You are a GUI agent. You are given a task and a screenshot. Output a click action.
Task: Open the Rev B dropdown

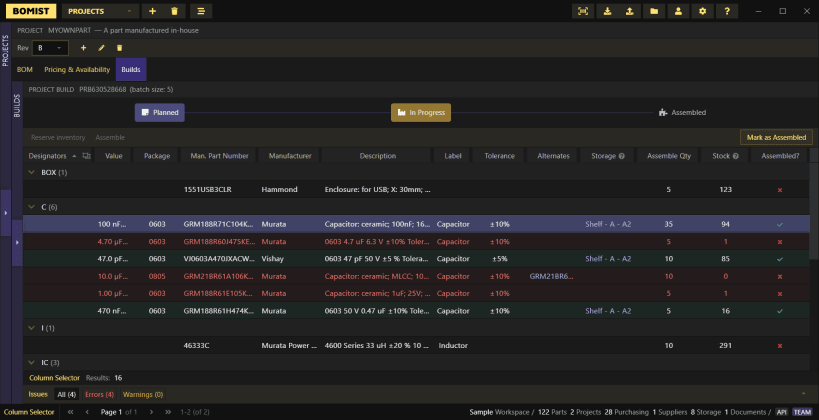point(50,48)
